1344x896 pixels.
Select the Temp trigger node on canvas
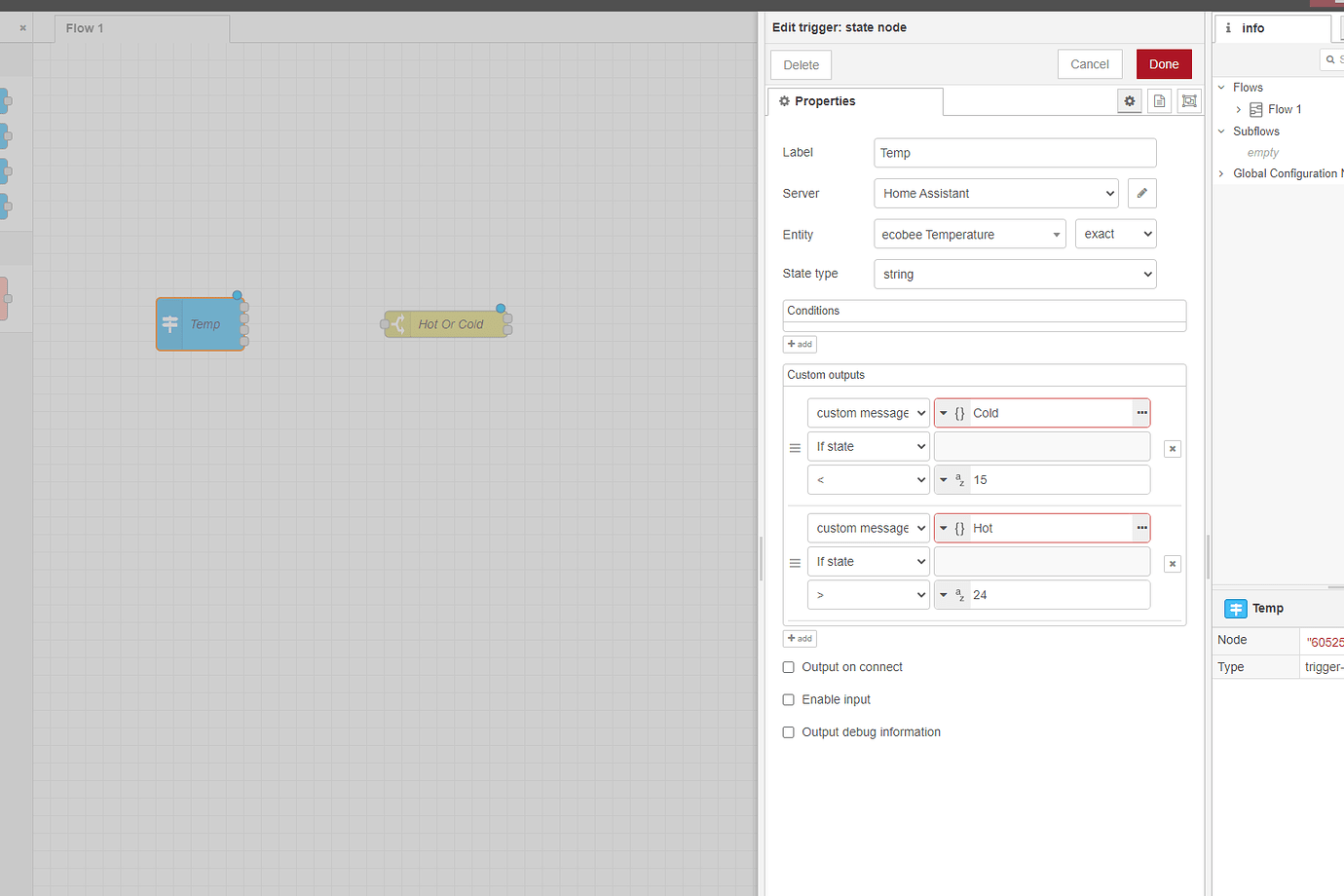(200, 324)
